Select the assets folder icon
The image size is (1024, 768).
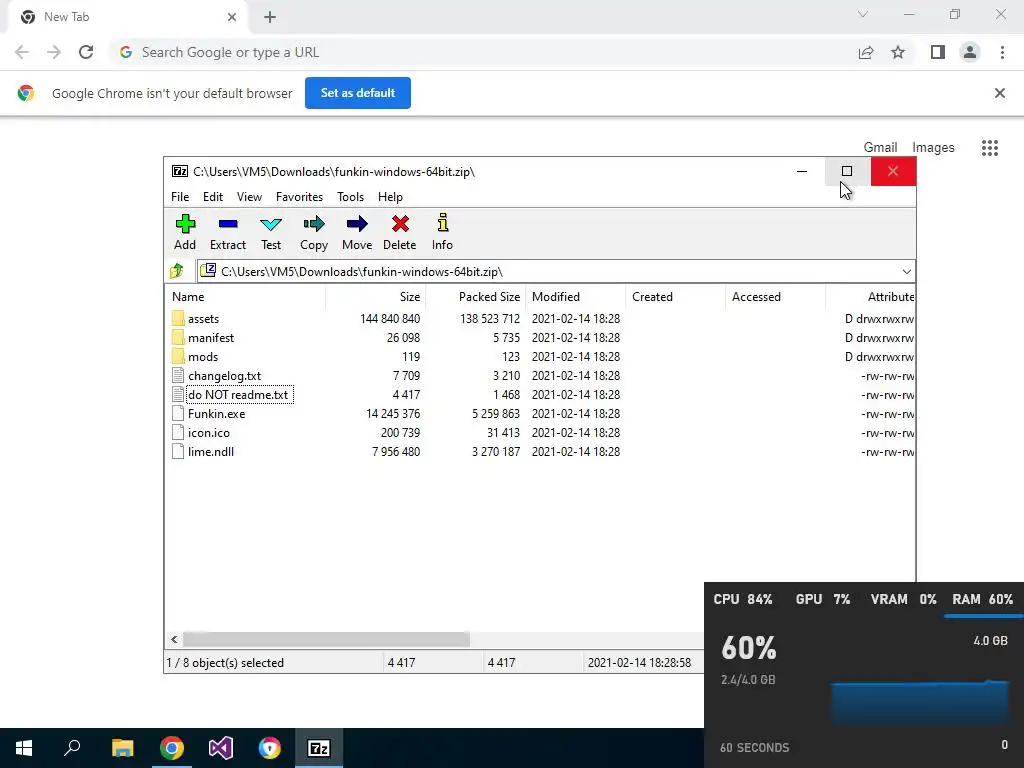[178, 319]
